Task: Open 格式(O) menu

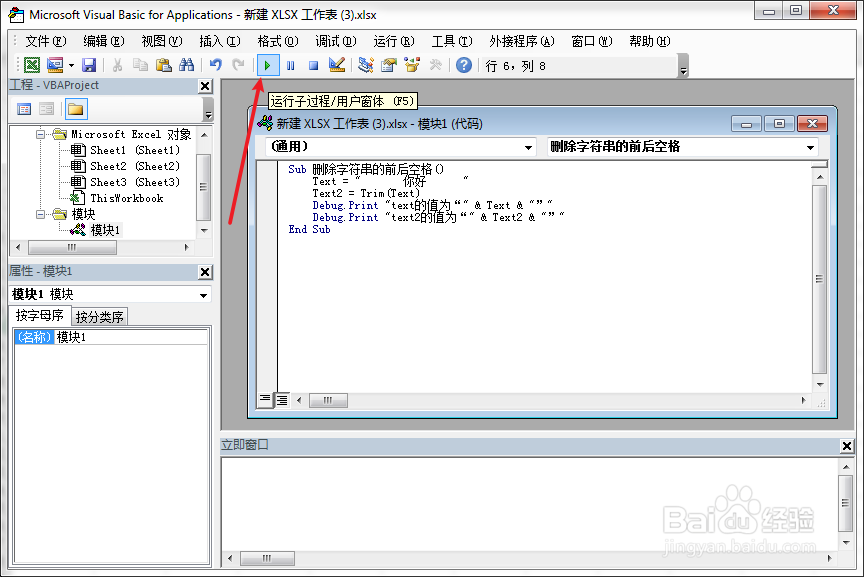Action: tap(278, 41)
